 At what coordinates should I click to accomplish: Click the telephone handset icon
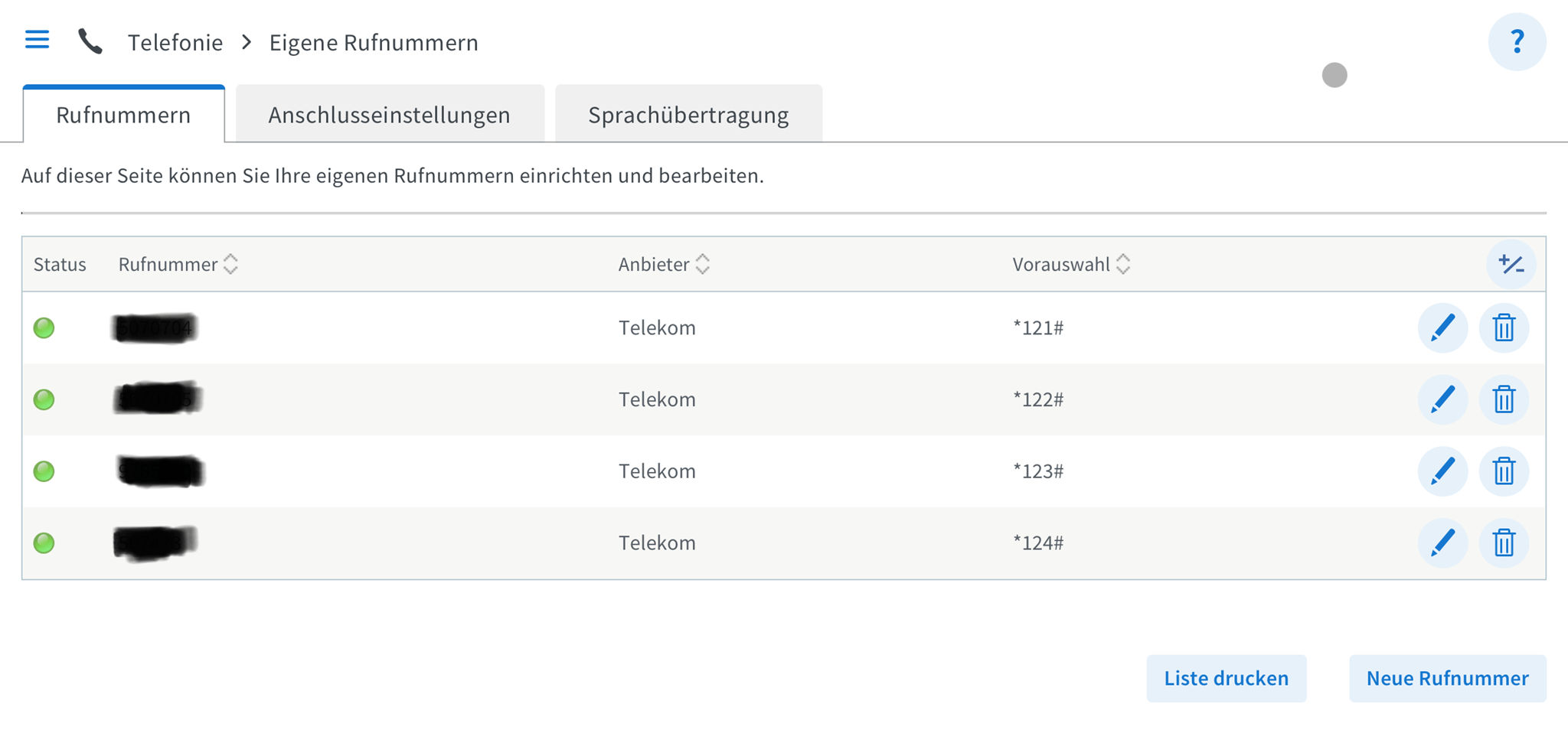(x=90, y=41)
